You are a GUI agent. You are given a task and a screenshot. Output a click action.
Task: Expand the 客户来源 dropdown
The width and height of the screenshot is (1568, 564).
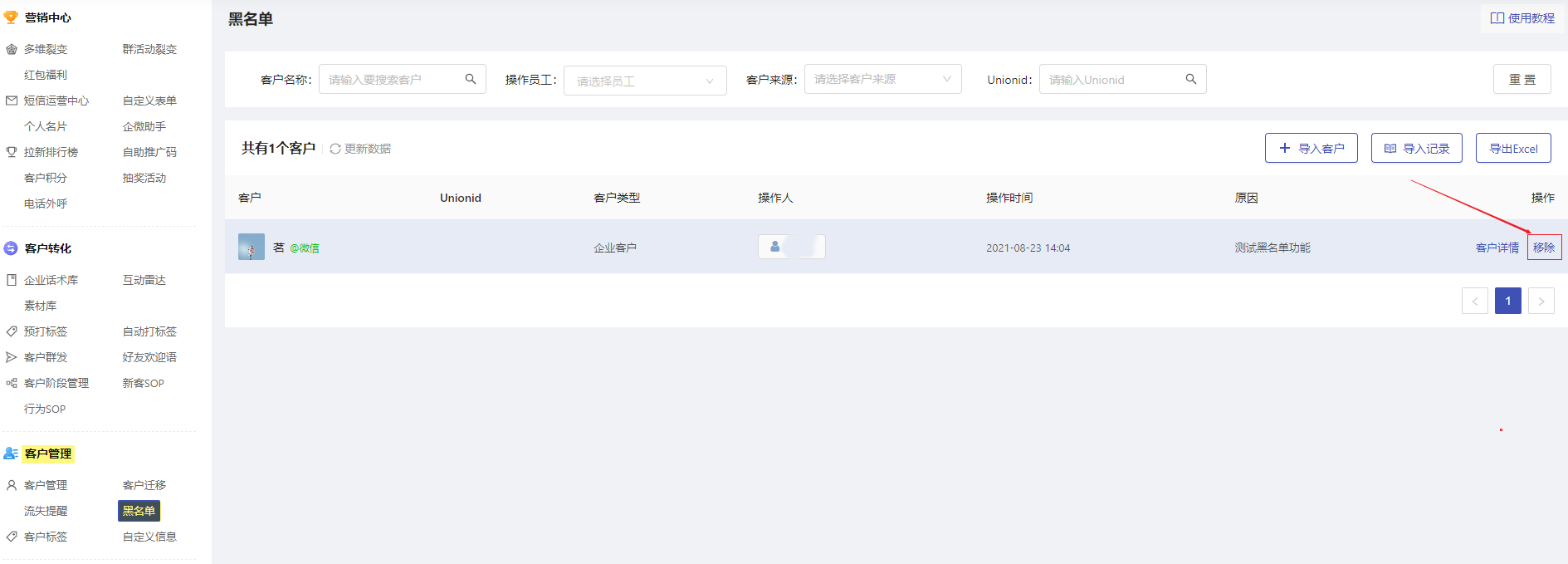tap(882, 79)
